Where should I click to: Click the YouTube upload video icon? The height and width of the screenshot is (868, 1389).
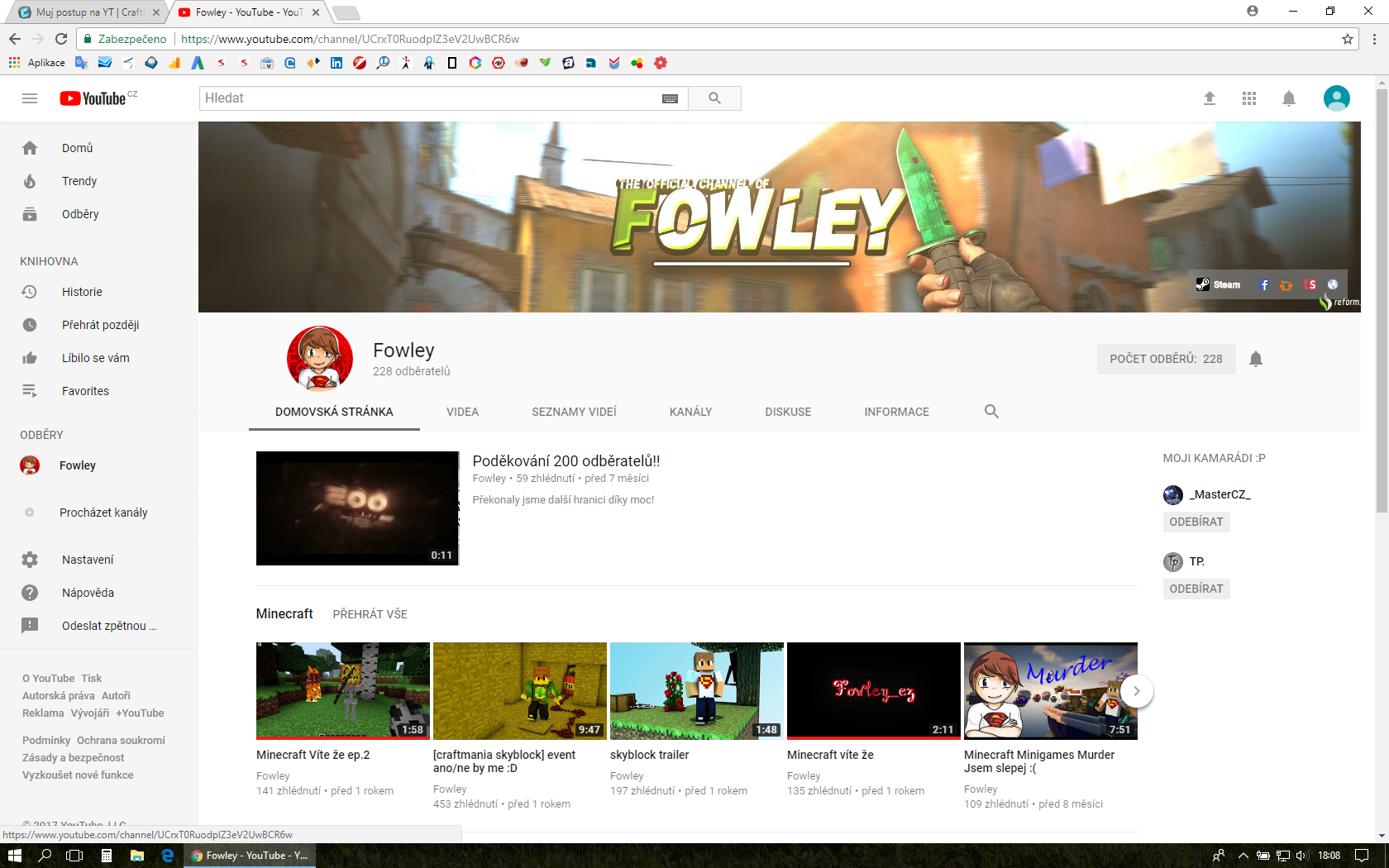tap(1209, 98)
